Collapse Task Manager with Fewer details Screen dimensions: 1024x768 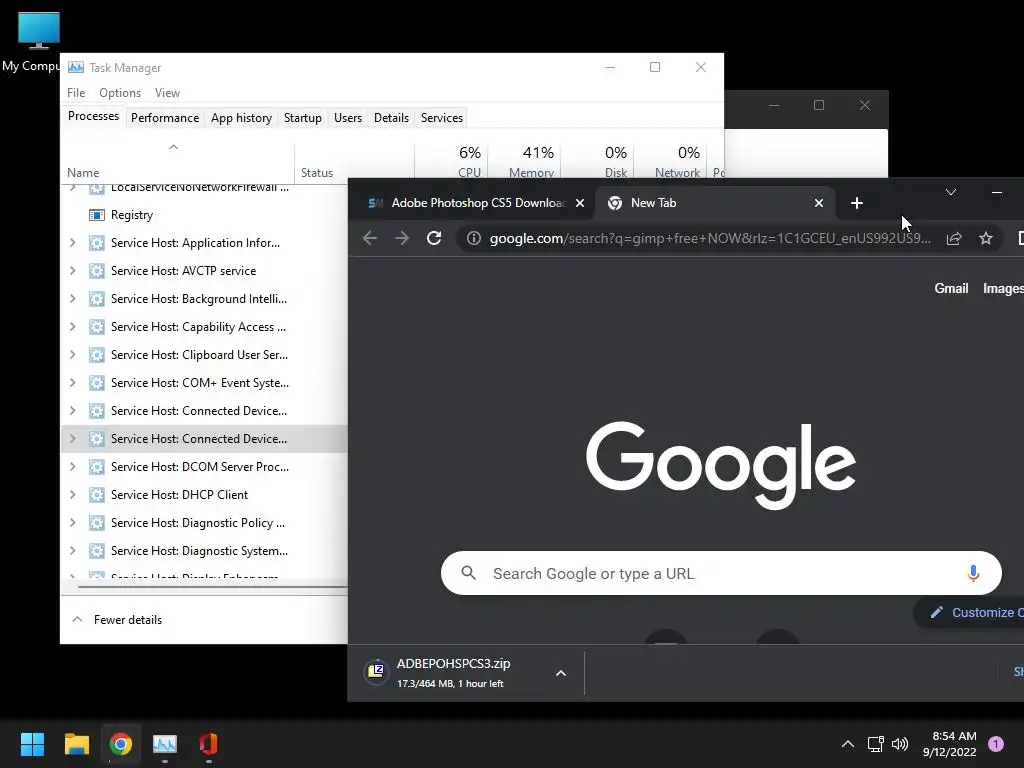117,620
